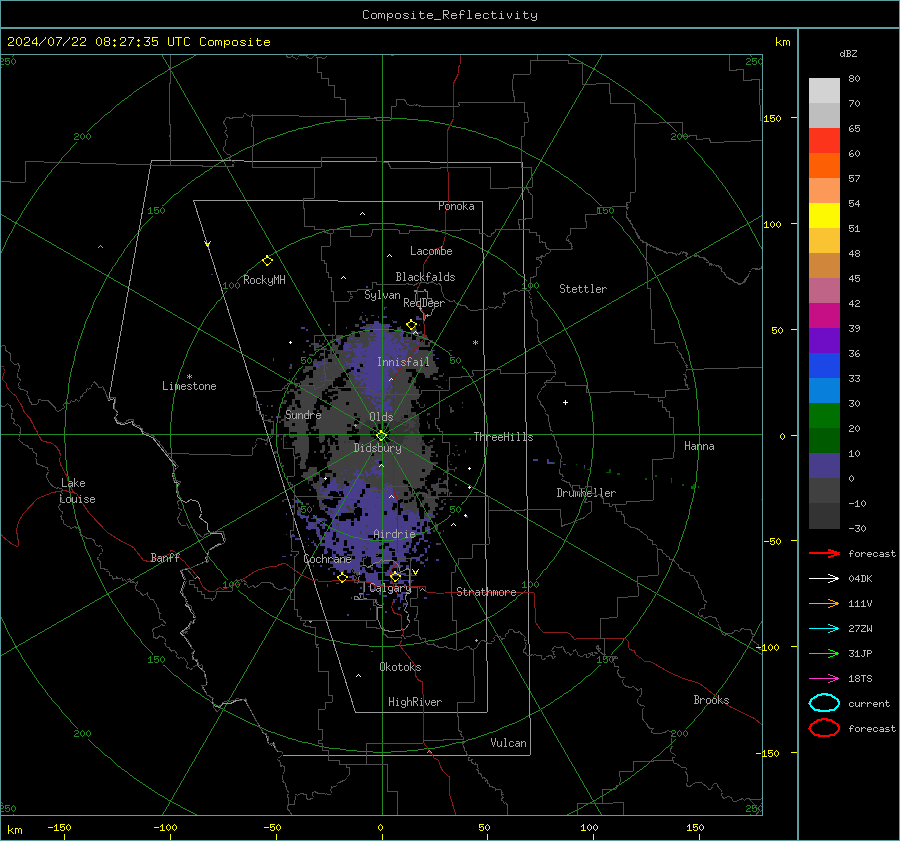This screenshot has height=841, width=900.
Task: Click the green 31JP arrow legend icon
Action: [824, 653]
